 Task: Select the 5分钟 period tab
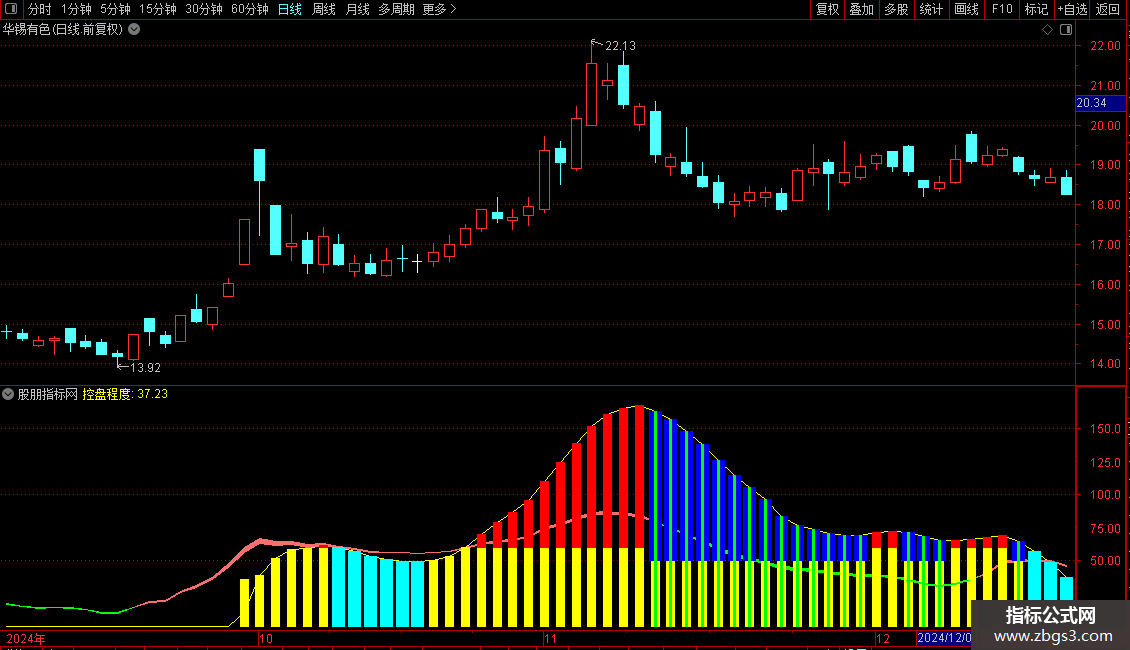tap(115, 9)
